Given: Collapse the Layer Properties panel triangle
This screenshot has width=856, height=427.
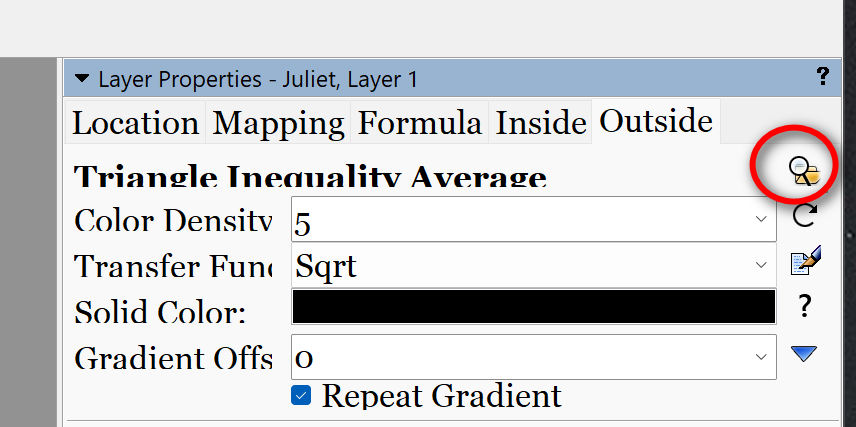Looking at the screenshot, I should pyautogui.click(x=82, y=79).
